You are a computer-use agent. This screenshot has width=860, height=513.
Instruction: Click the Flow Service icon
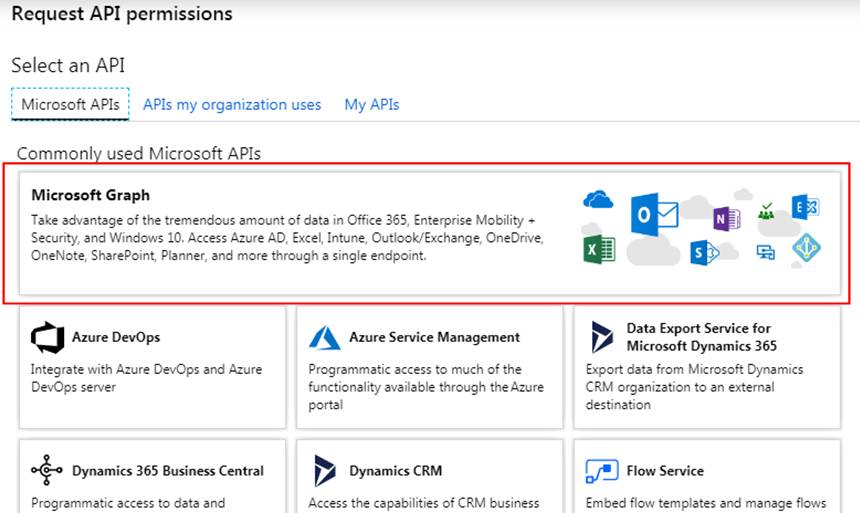coord(602,471)
